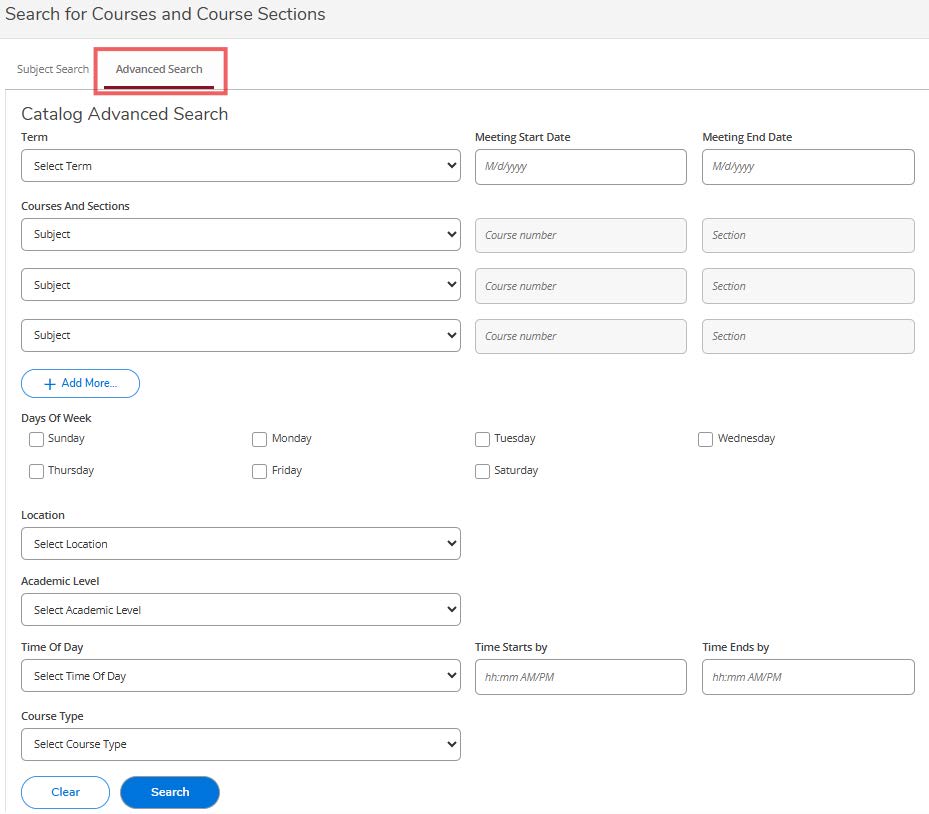Click the Clear button
This screenshot has height=814, width=929.
65,792
